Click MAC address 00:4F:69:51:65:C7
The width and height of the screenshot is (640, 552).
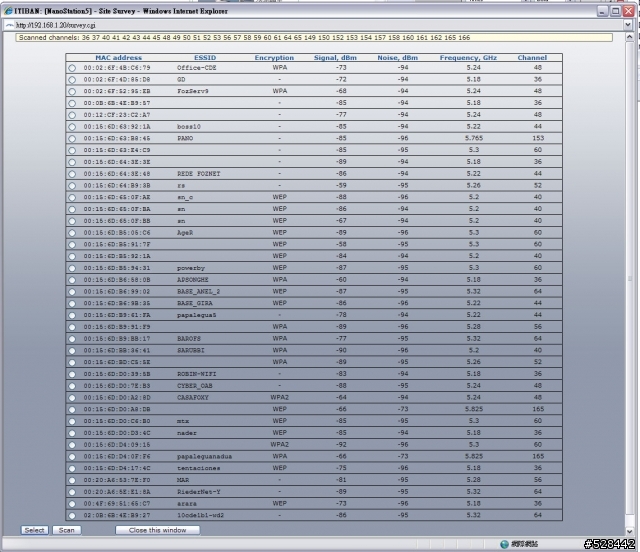click(x=117, y=504)
